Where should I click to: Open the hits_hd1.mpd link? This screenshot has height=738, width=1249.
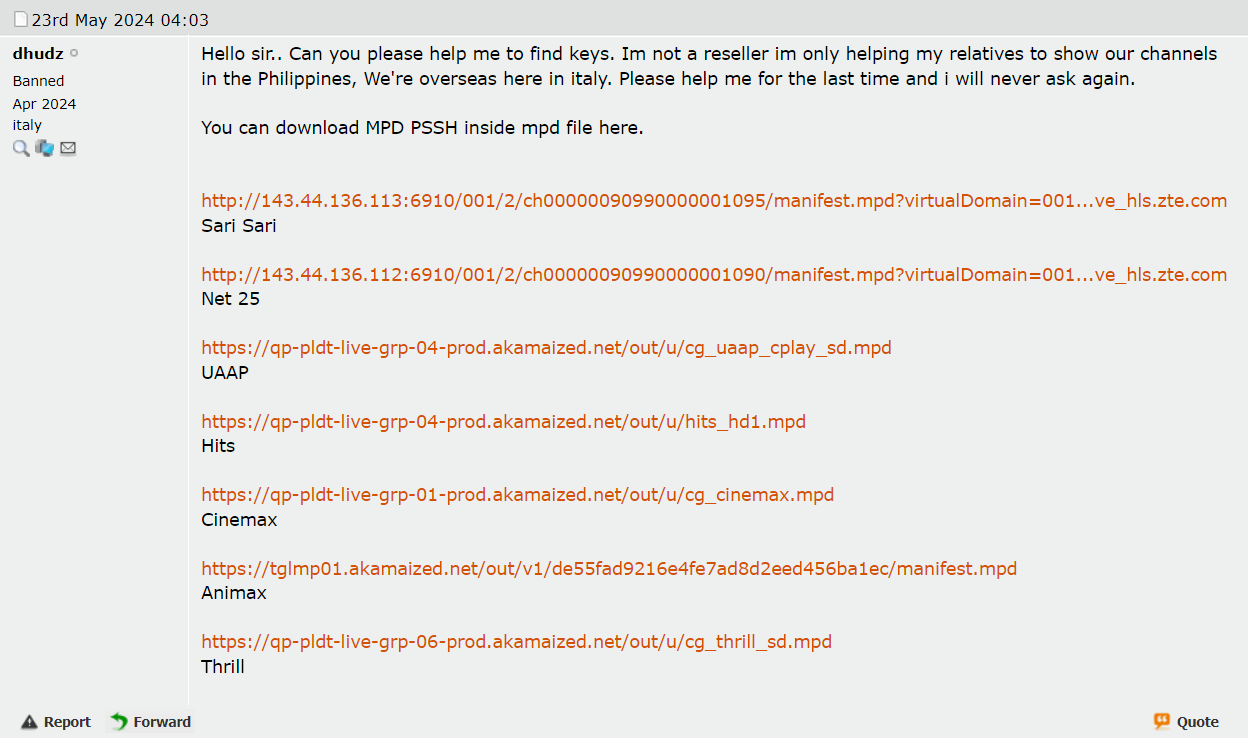tap(503, 422)
